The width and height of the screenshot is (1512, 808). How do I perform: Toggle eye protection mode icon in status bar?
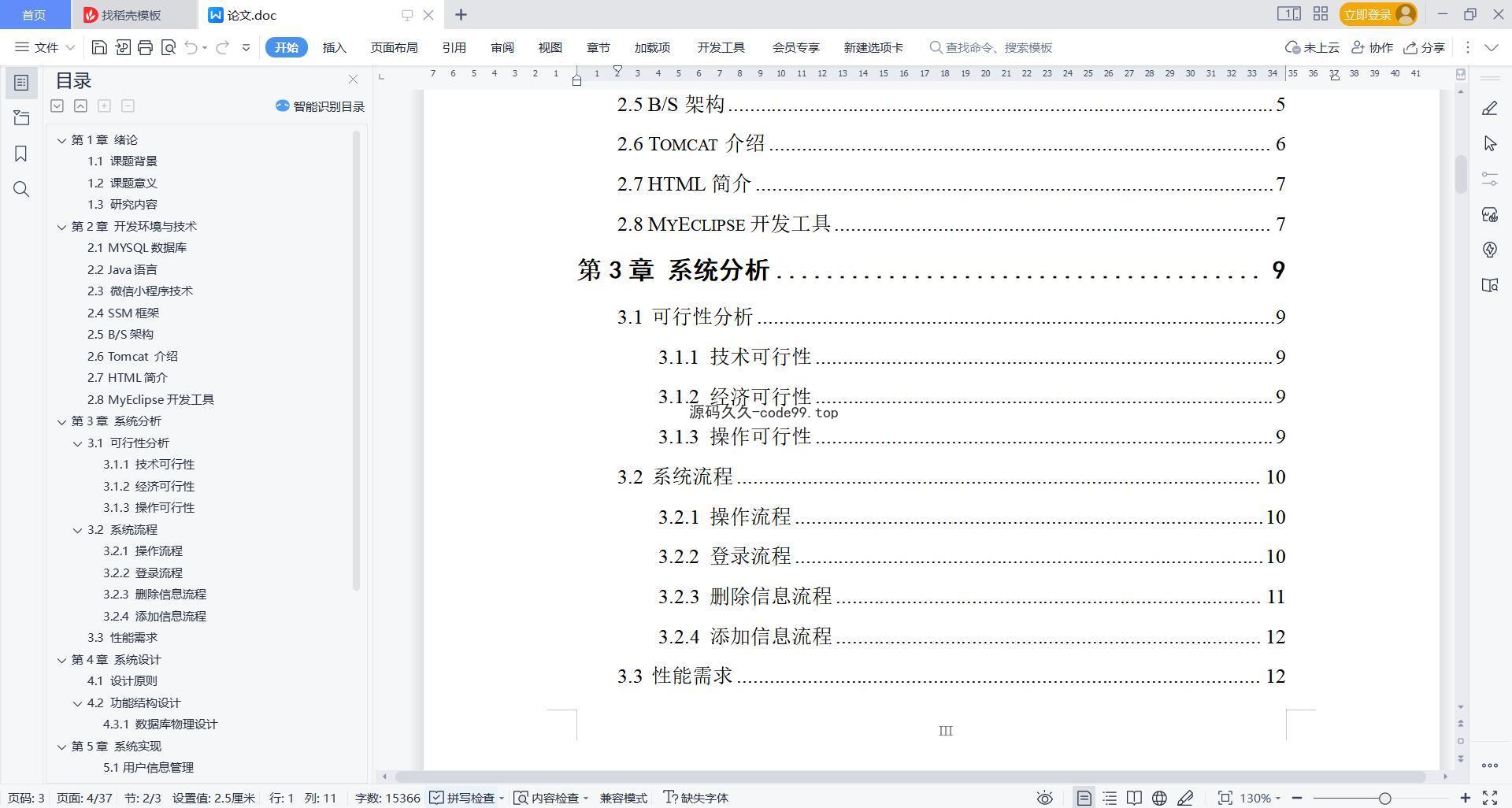[1044, 798]
